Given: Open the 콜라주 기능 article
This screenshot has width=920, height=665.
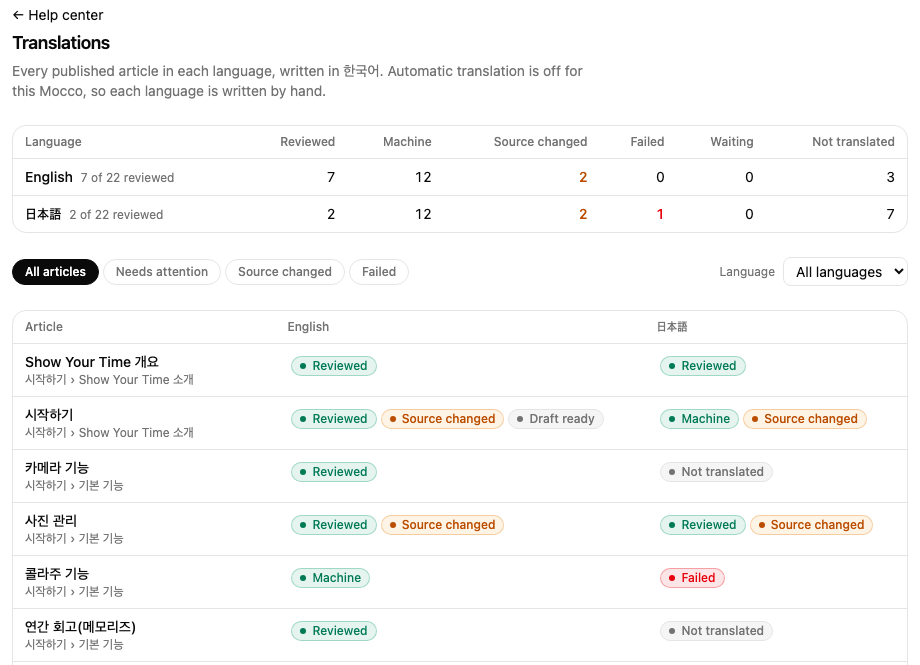Looking at the screenshot, I should tap(57, 573).
